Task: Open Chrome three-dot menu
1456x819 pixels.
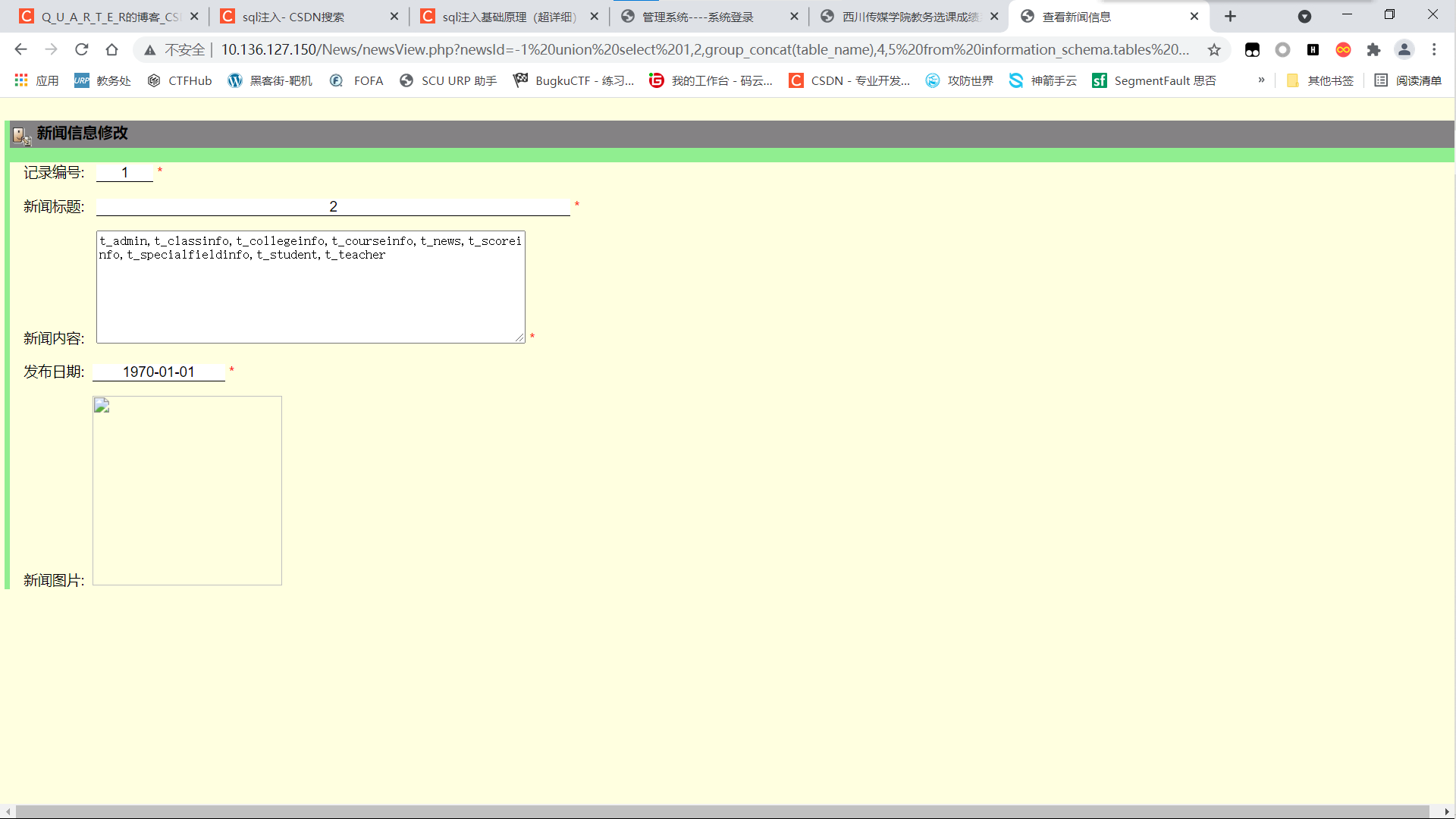Action: [1434, 49]
